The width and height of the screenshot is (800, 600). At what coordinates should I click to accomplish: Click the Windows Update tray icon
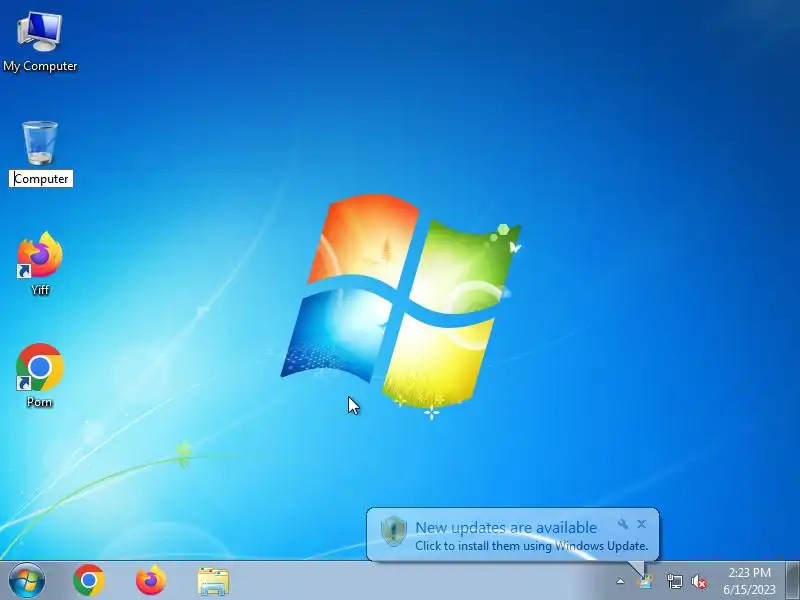click(646, 581)
